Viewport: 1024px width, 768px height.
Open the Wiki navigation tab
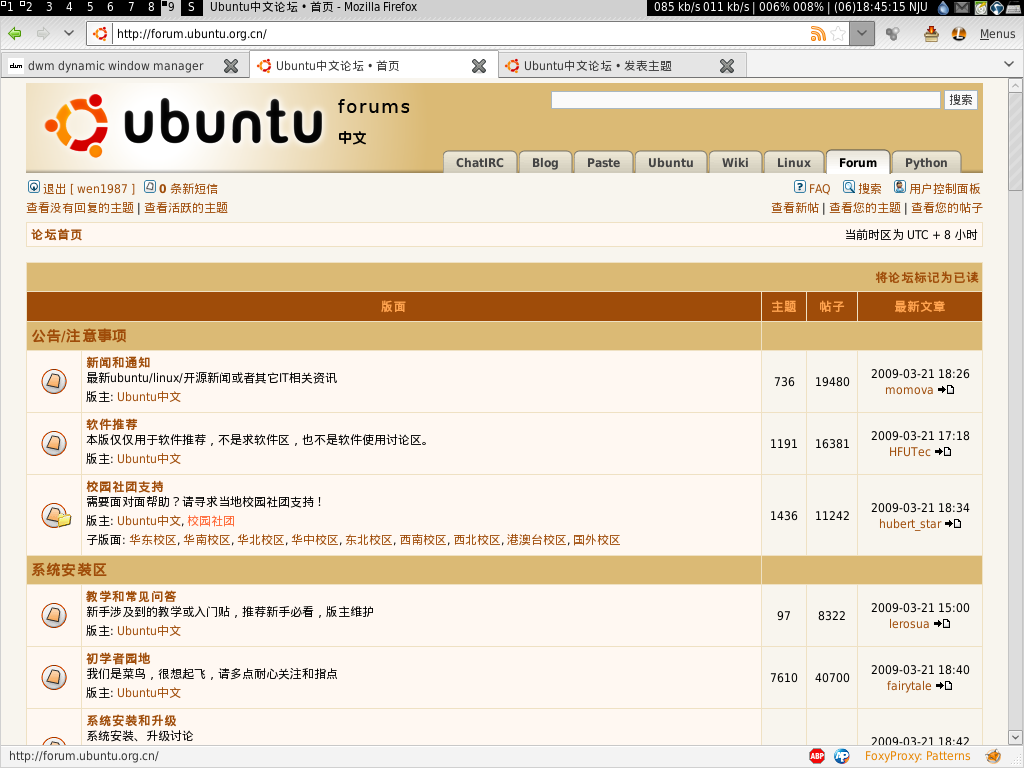coord(735,163)
